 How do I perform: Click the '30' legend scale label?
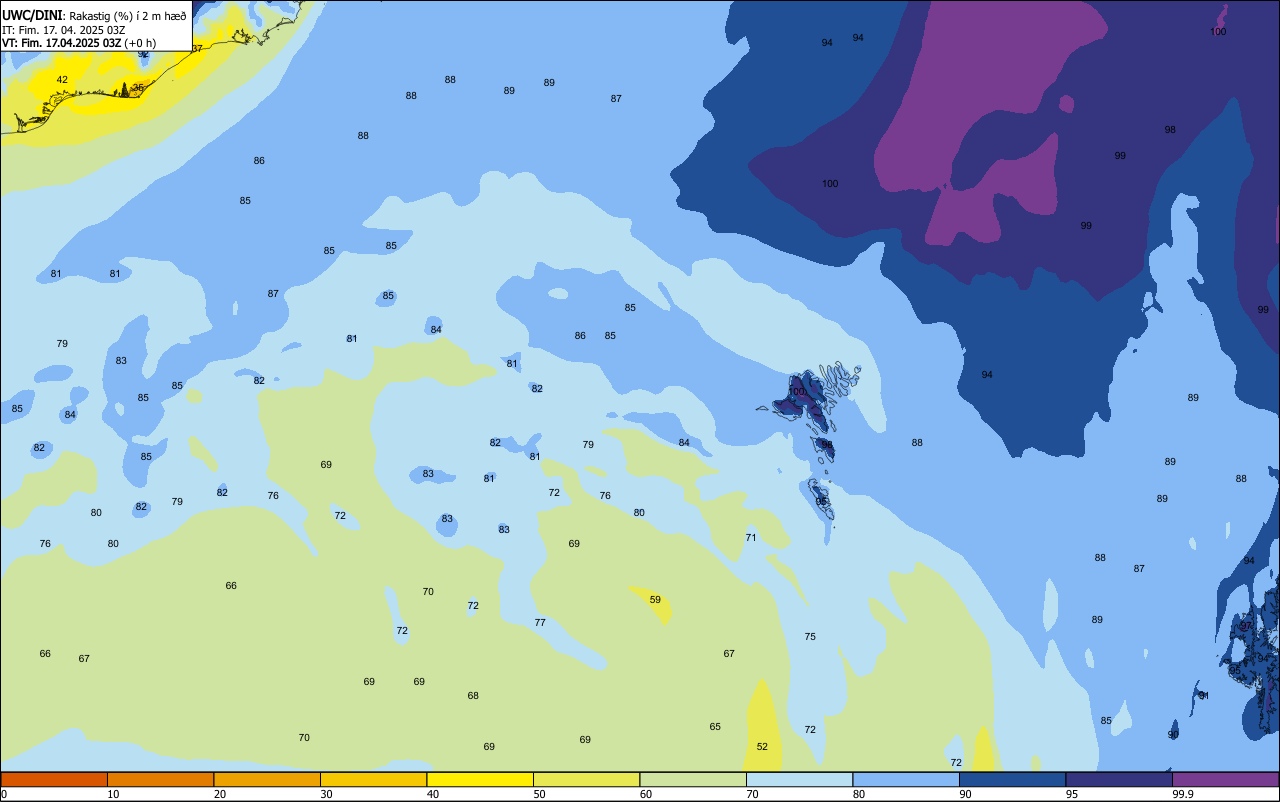[326, 794]
